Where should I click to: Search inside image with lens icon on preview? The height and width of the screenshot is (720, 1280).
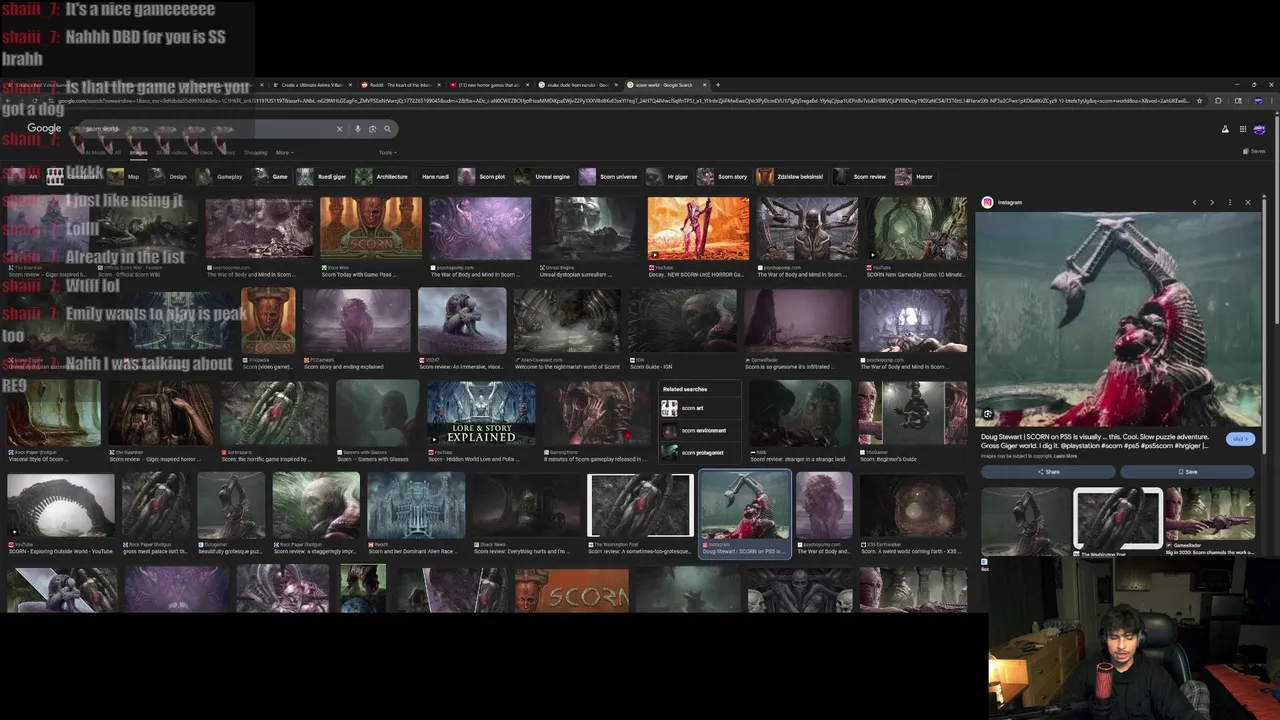(x=988, y=414)
